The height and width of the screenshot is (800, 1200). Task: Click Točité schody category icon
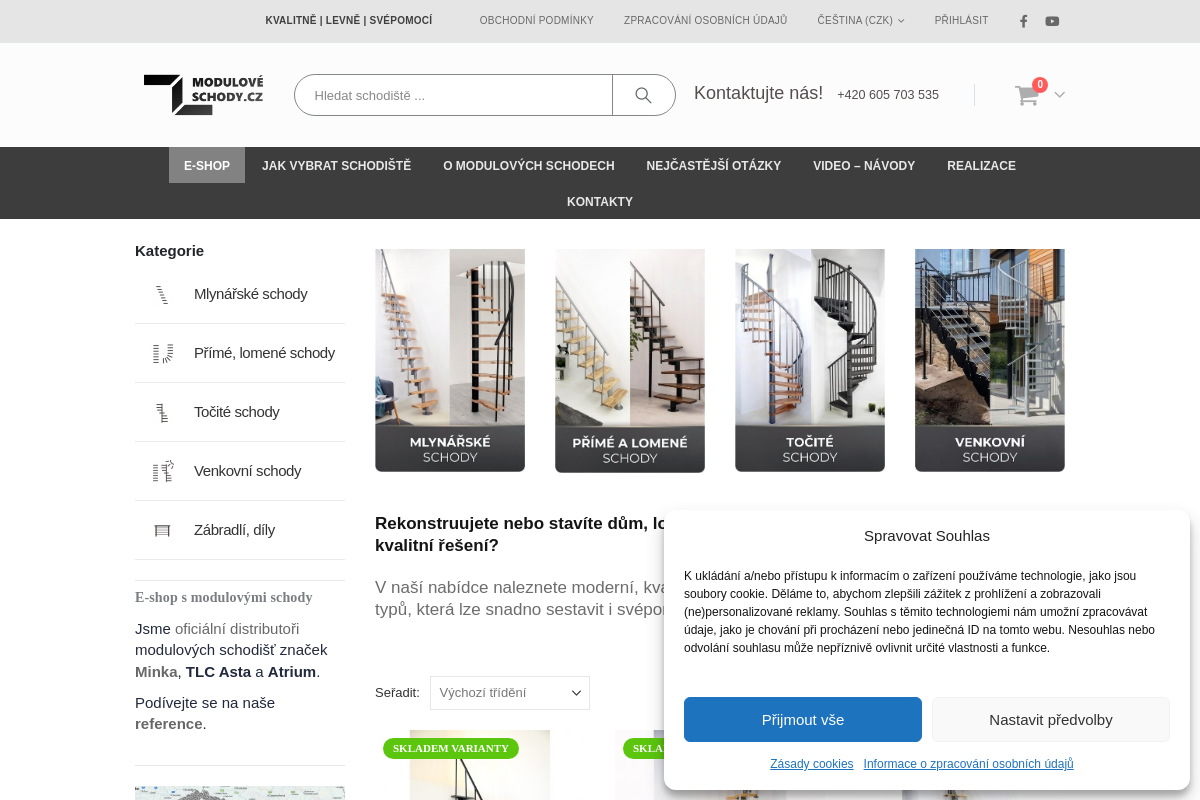pos(162,412)
